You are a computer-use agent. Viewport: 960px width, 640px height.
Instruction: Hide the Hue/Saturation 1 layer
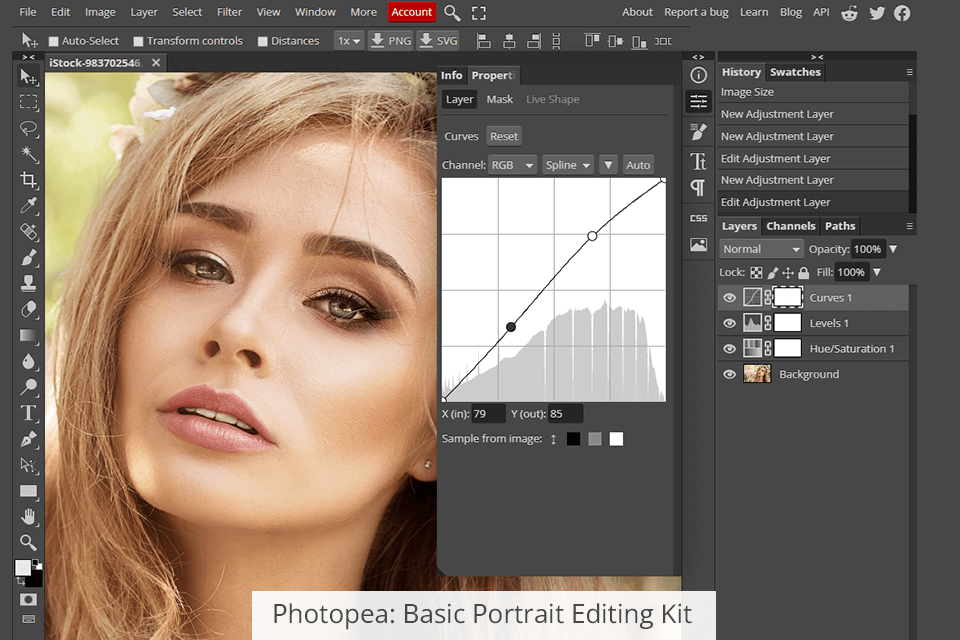729,349
